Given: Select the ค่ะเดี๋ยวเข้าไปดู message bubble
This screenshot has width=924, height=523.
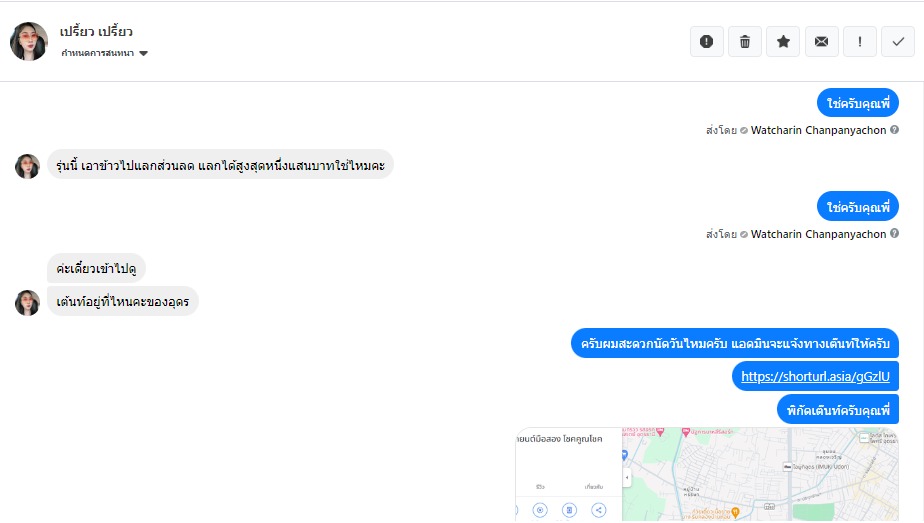Looking at the screenshot, I should click(97, 268).
